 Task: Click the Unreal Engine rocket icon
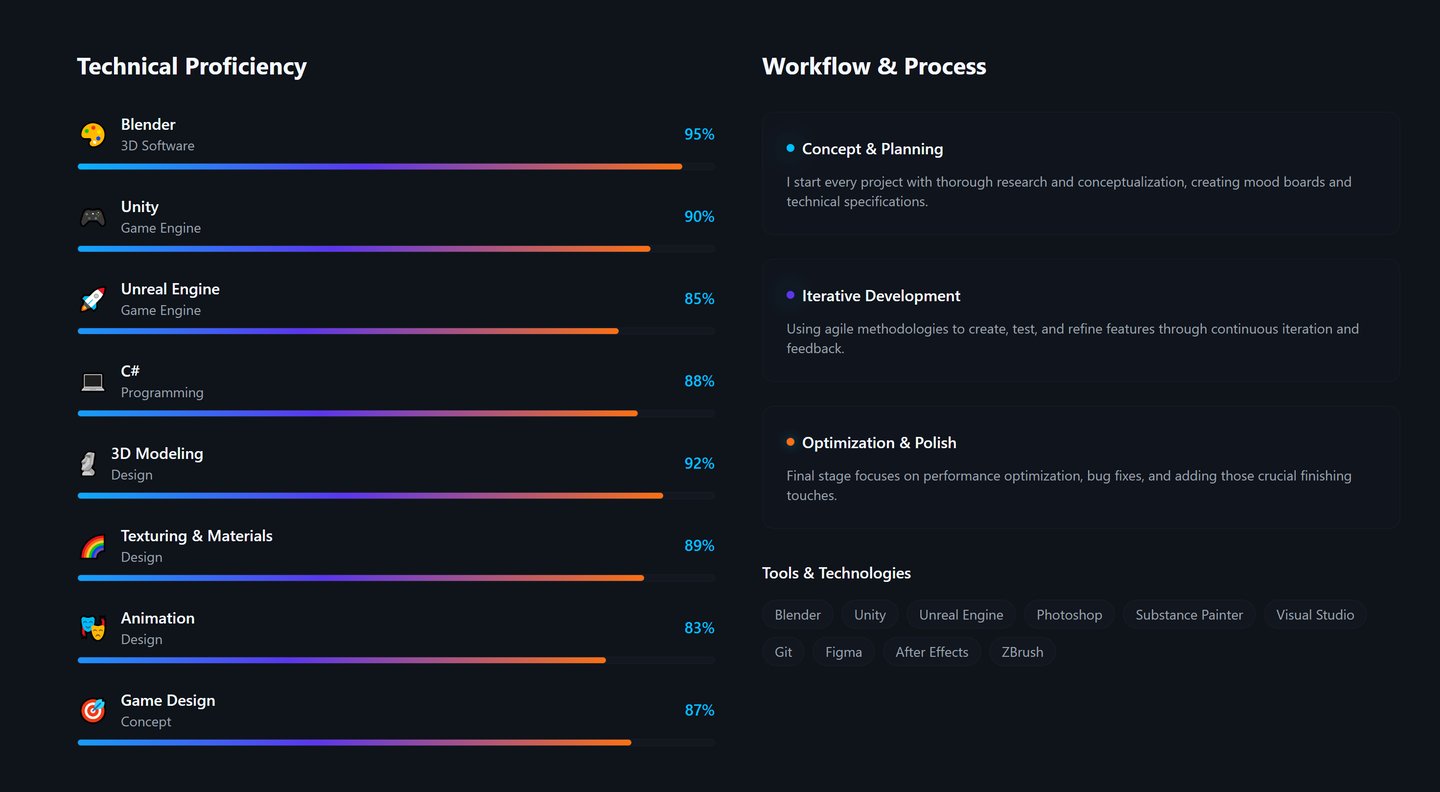tap(93, 299)
